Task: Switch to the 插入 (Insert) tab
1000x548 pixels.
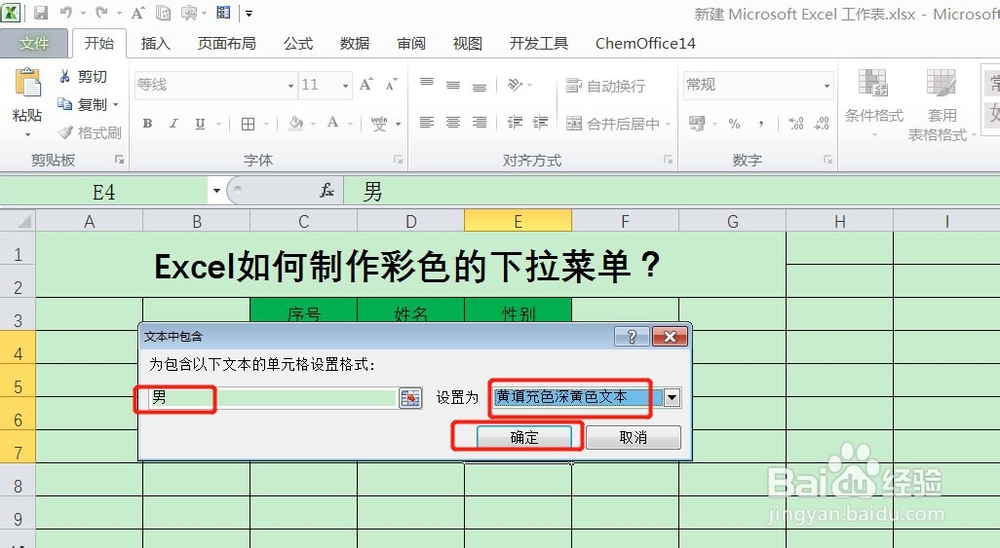Action: coord(156,43)
